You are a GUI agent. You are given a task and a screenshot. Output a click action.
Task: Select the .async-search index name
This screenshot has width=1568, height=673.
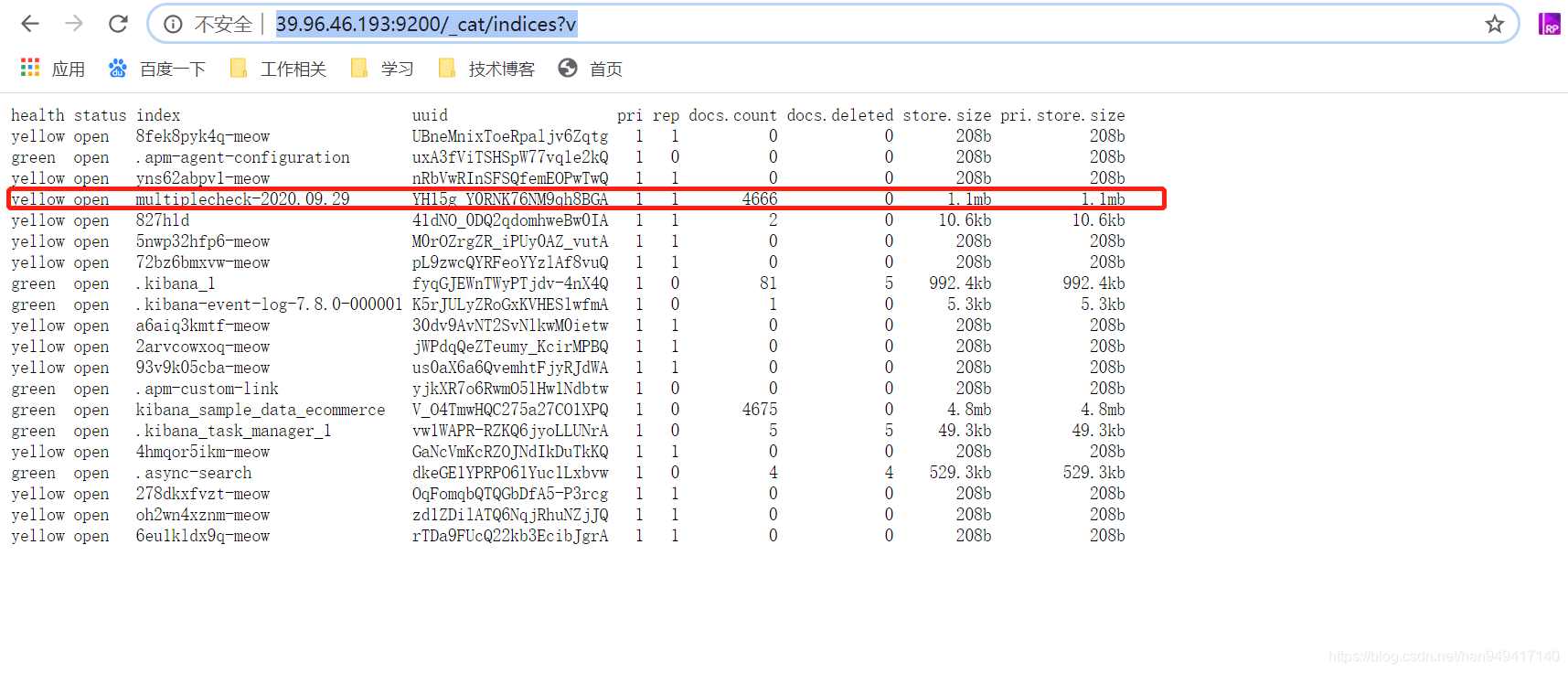coord(194,473)
